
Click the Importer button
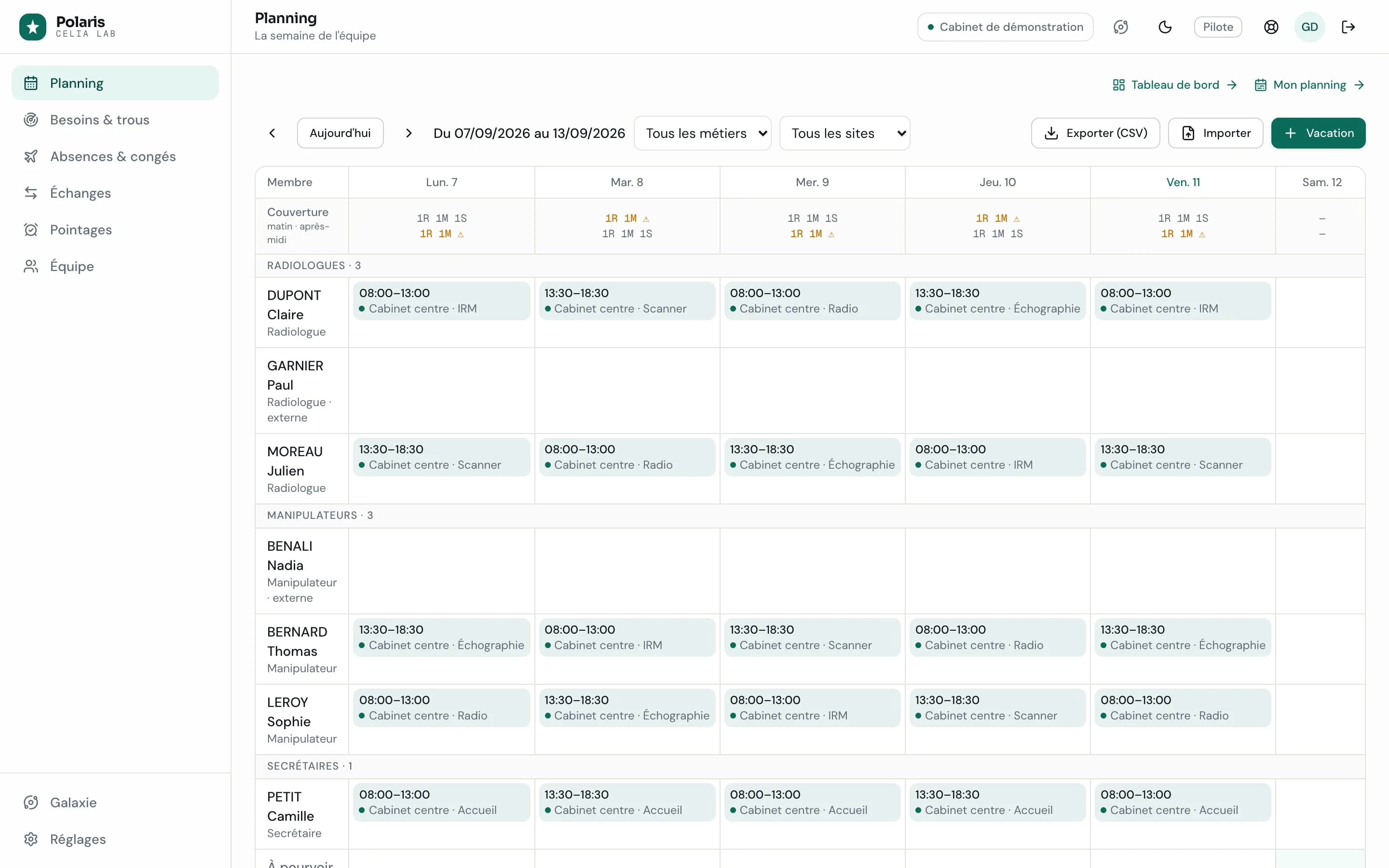1216,133
